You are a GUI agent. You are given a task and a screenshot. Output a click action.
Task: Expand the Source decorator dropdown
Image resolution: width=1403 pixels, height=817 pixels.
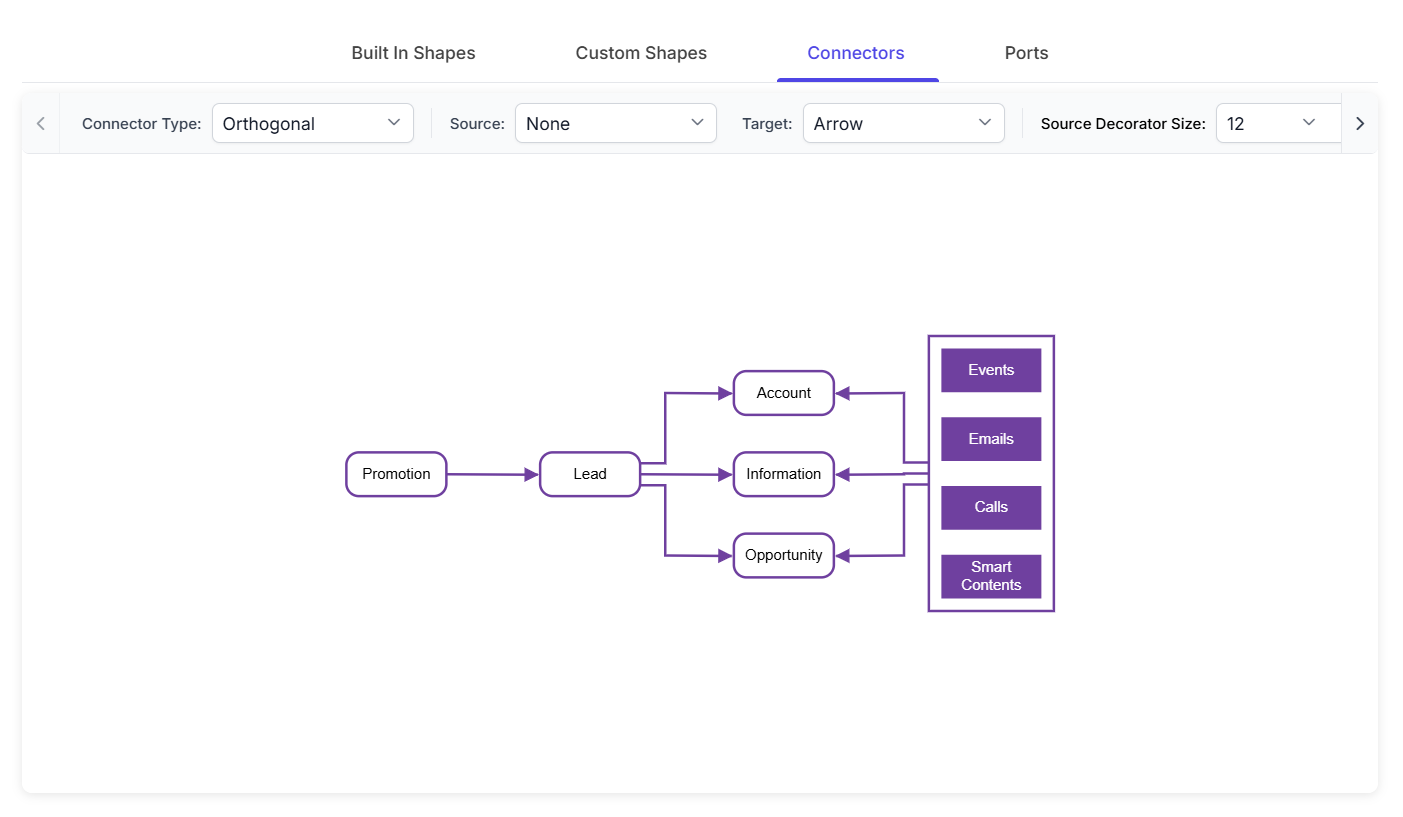pos(616,123)
